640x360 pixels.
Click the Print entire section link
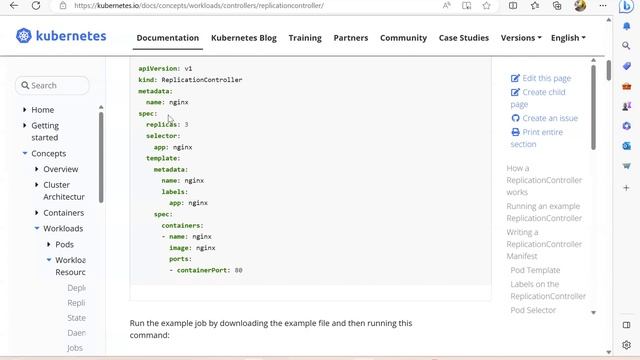pyautogui.click(x=537, y=138)
